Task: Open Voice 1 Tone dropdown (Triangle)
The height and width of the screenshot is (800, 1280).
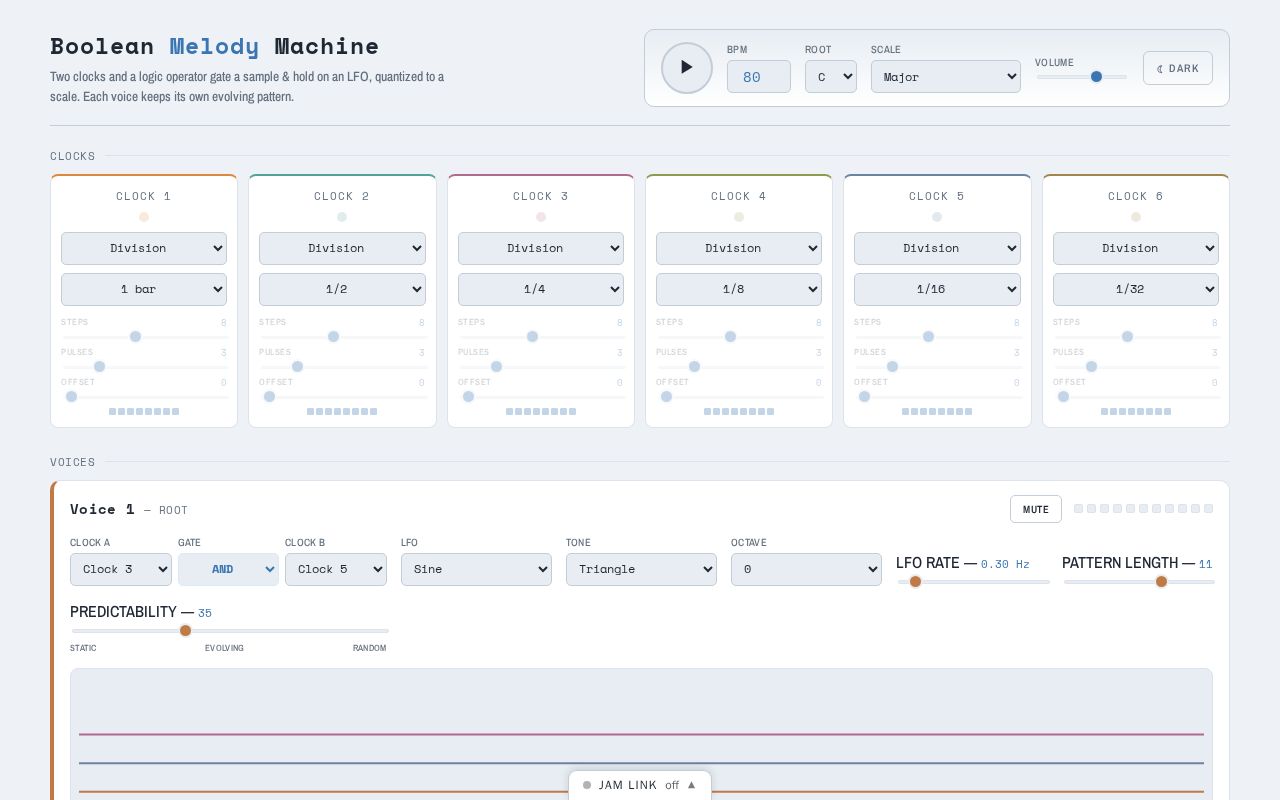Action: [641, 569]
